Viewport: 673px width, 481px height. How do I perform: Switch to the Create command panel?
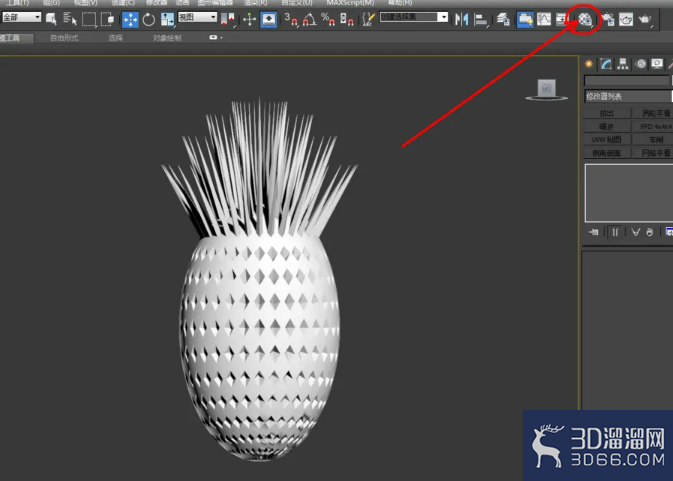click(x=589, y=64)
